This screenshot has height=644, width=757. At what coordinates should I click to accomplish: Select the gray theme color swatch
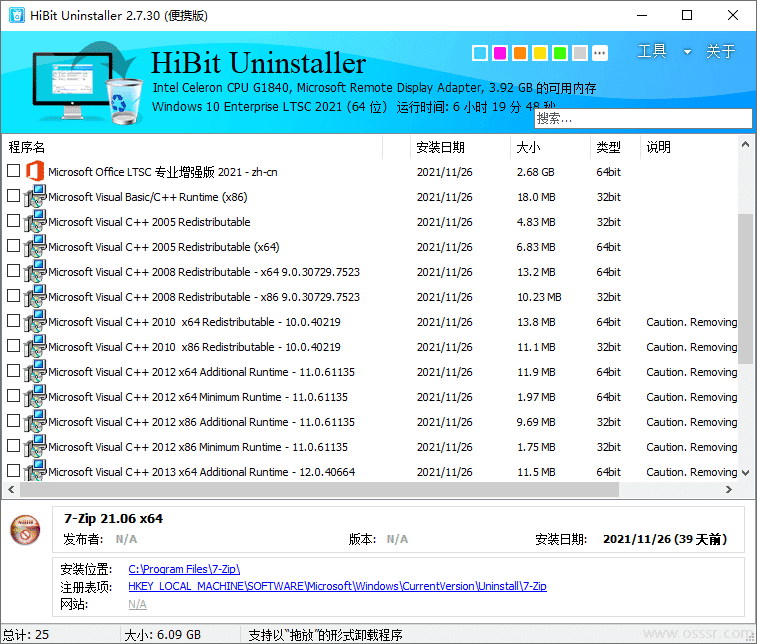[580, 53]
